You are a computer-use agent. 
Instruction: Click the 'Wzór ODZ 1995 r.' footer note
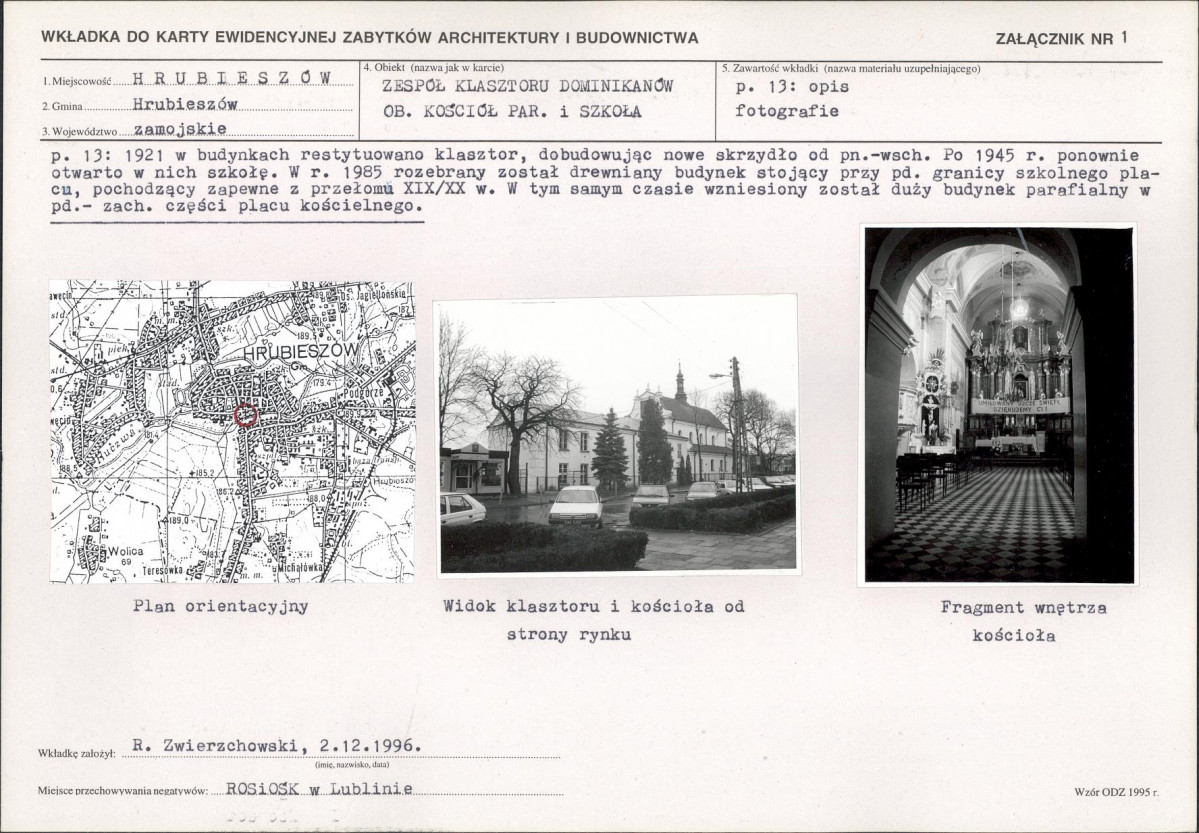[1116, 792]
